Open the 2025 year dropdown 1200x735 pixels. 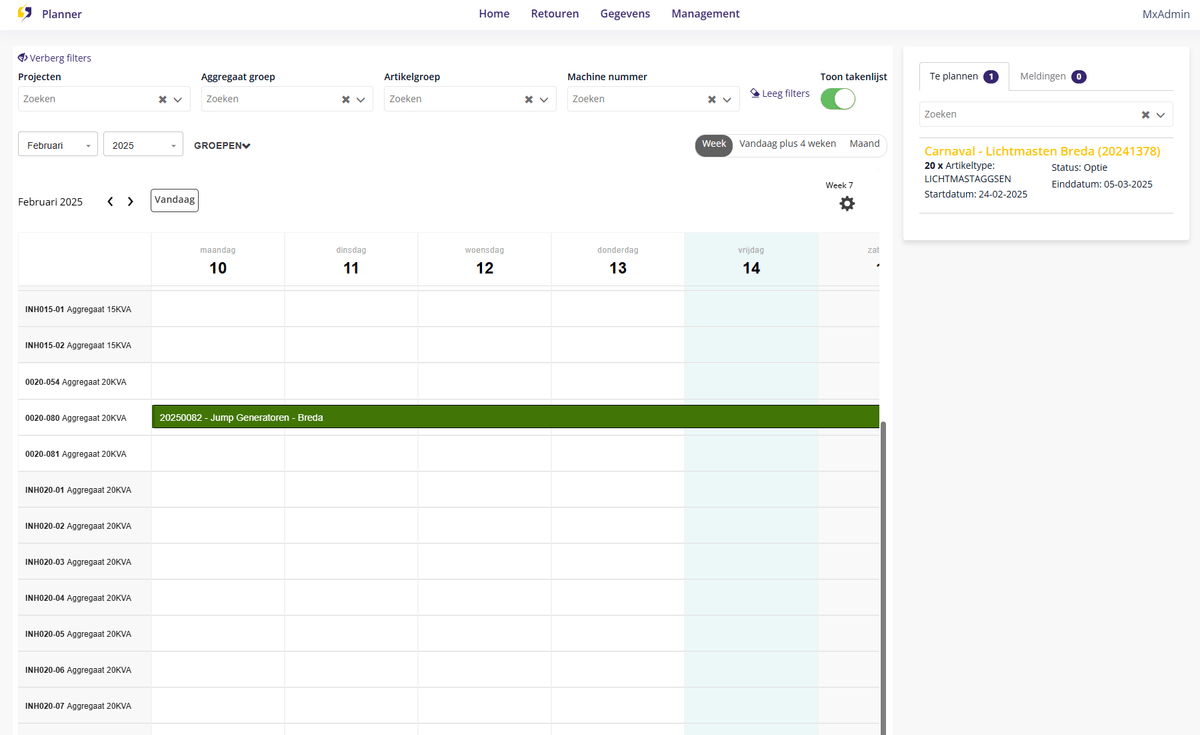tap(143, 145)
